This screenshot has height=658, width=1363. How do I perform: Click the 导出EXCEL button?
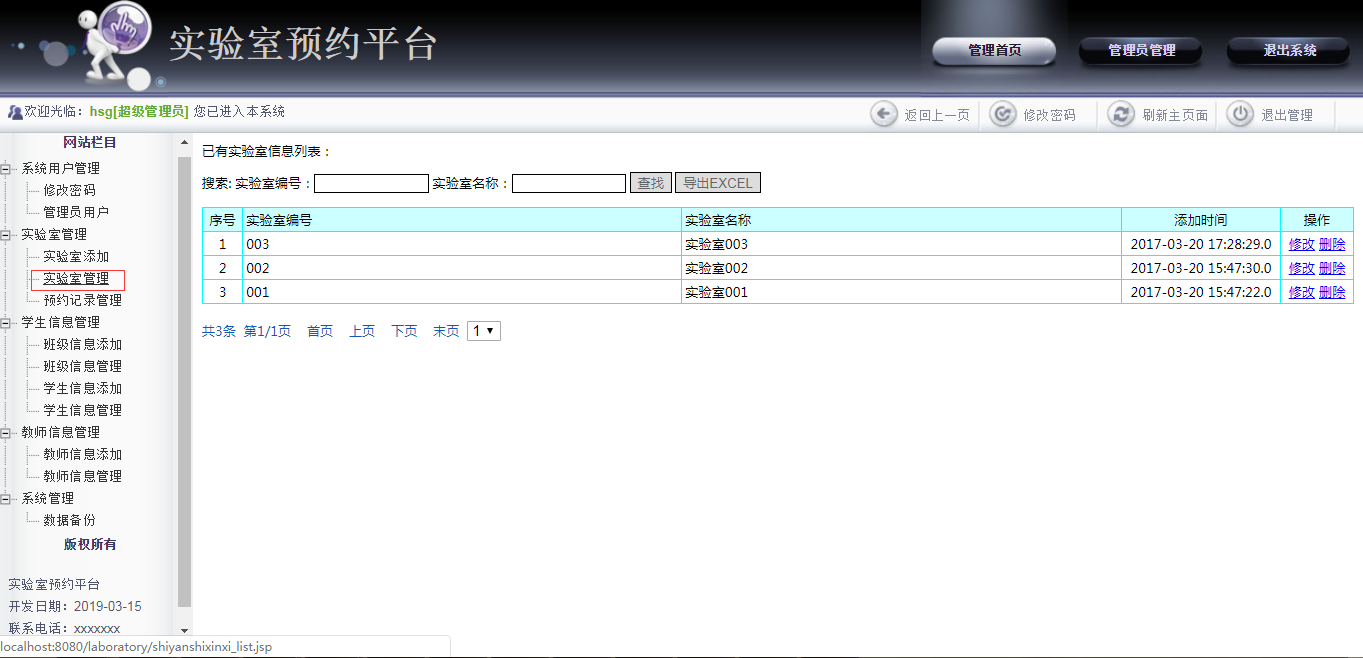coord(718,183)
